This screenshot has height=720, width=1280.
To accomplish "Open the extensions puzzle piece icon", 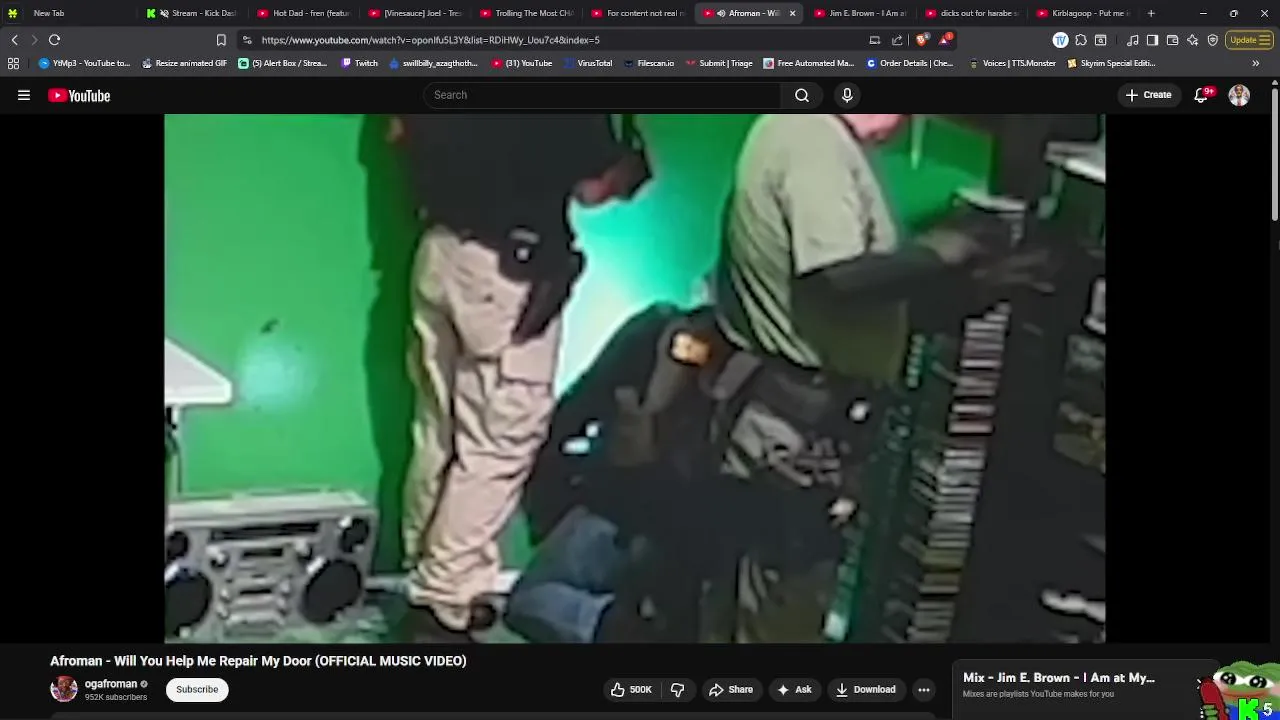I will (1081, 40).
